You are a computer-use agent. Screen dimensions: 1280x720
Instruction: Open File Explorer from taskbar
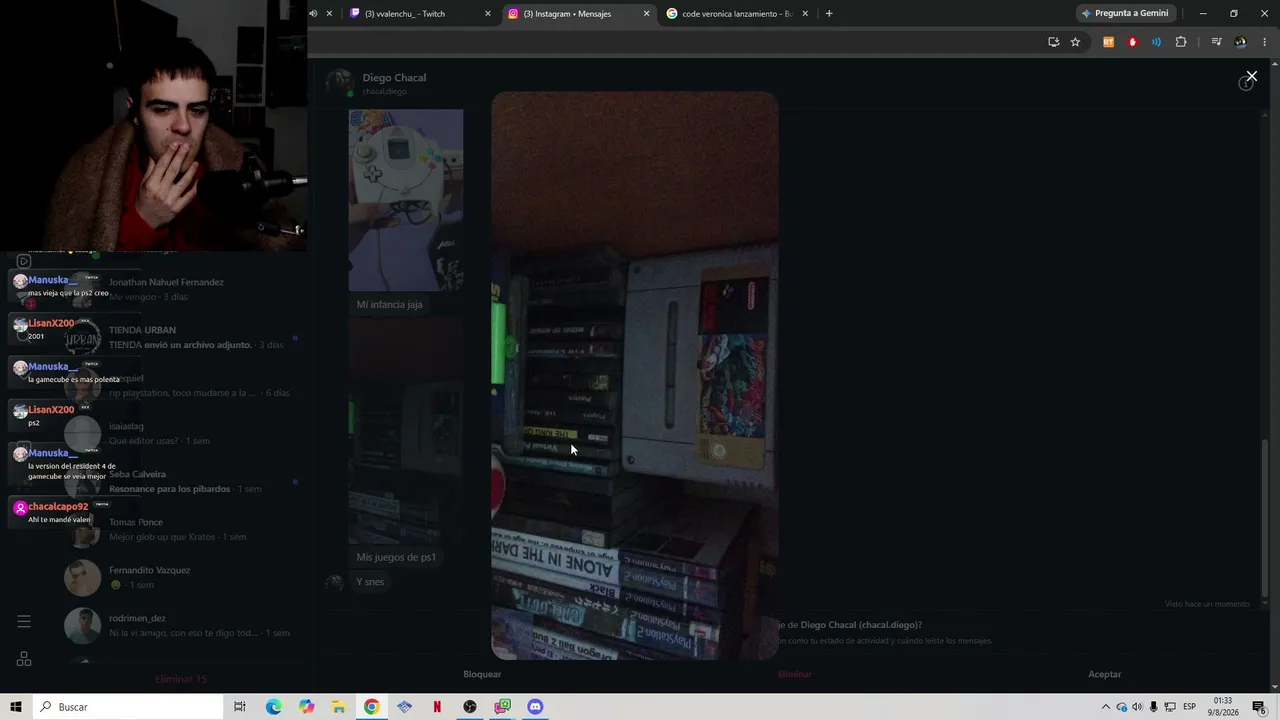tap(339, 707)
